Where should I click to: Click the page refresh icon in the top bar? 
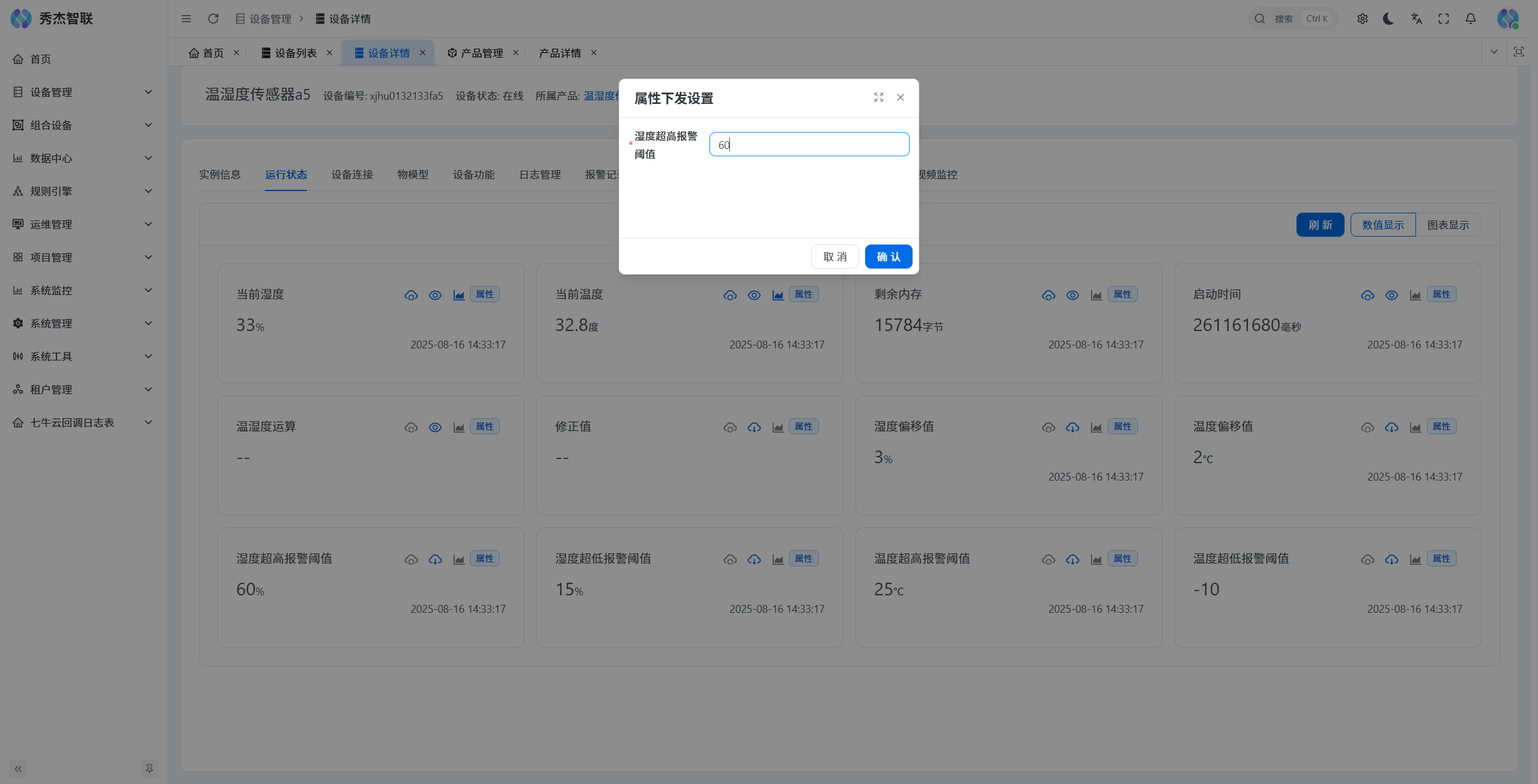[x=213, y=19]
